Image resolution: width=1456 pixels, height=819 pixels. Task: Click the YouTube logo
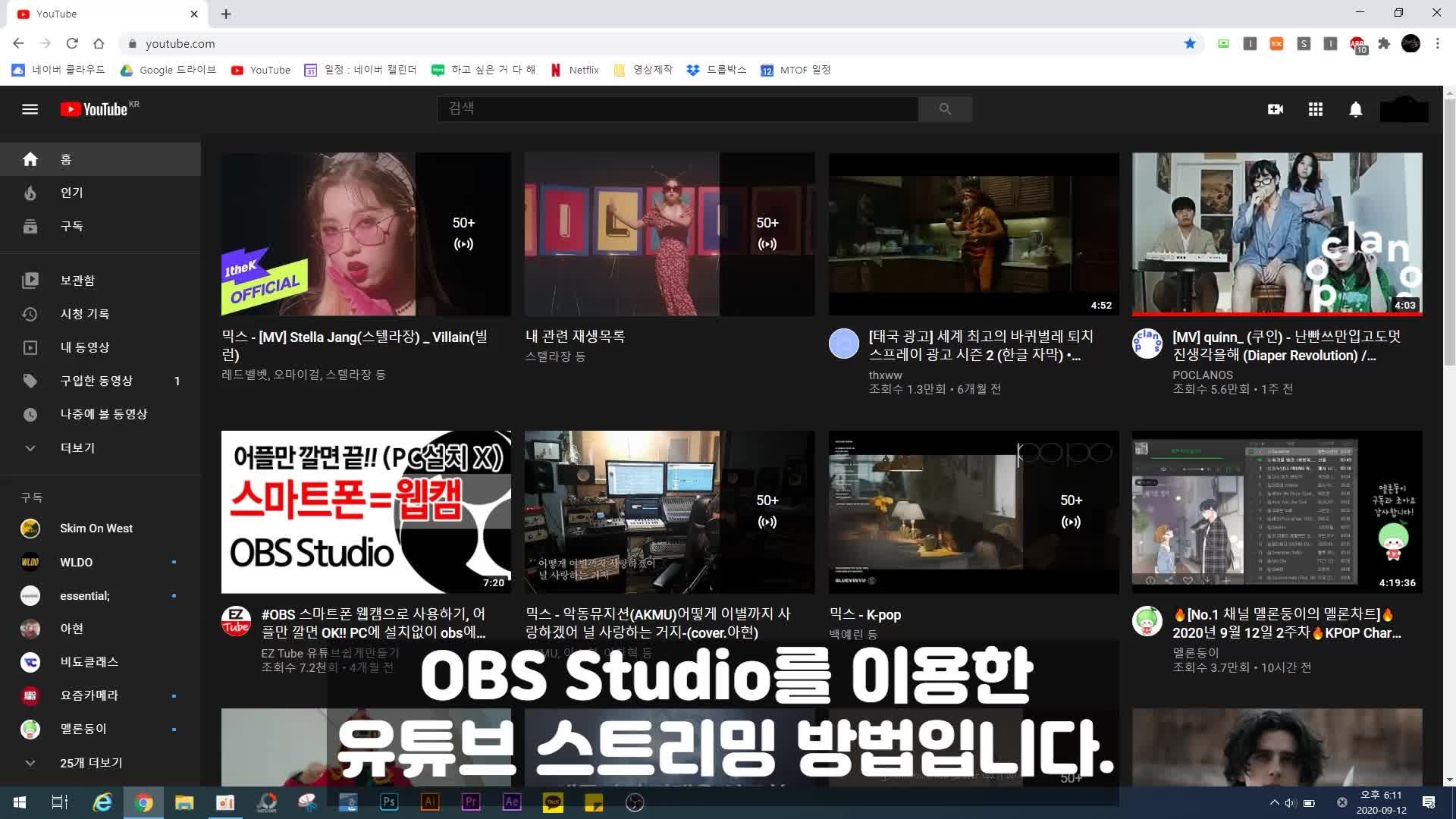[x=94, y=109]
